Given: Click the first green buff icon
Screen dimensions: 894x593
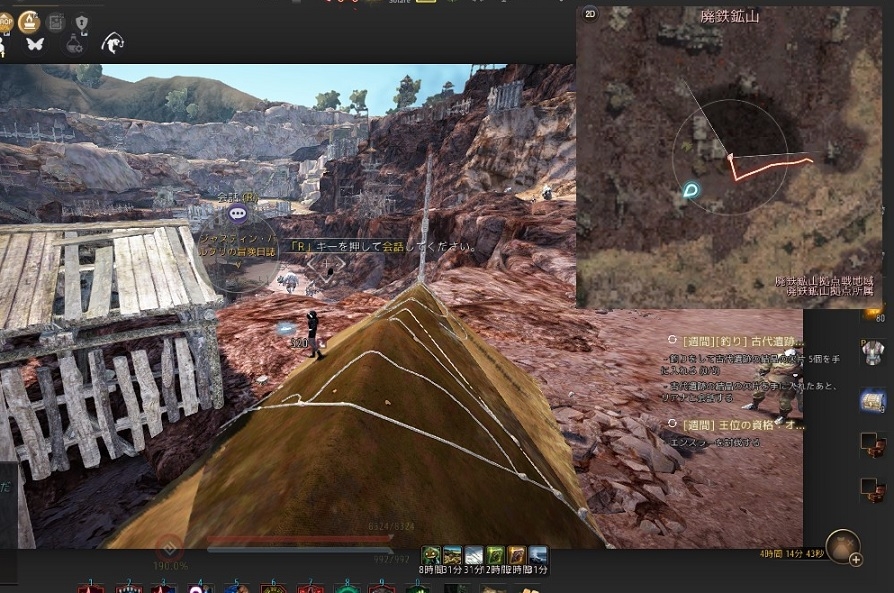Looking at the screenshot, I should (x=430, y=555).
